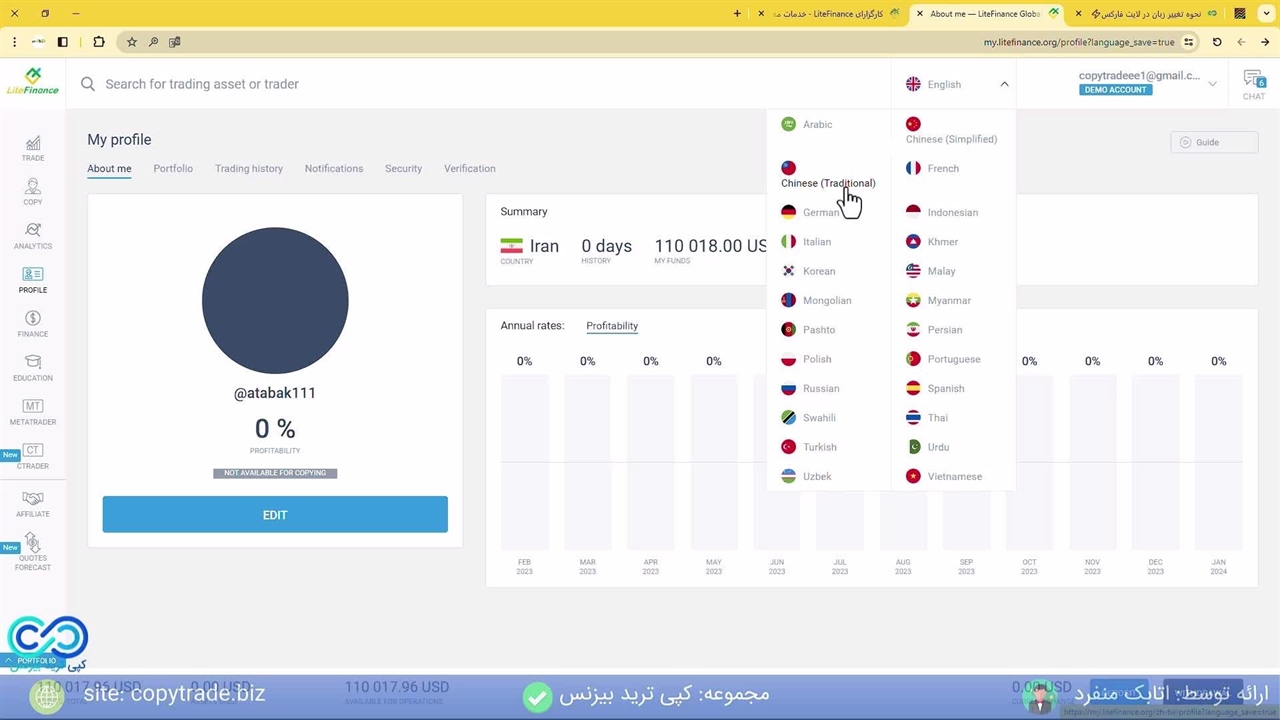Select the Profitability annual rates link

612,326
